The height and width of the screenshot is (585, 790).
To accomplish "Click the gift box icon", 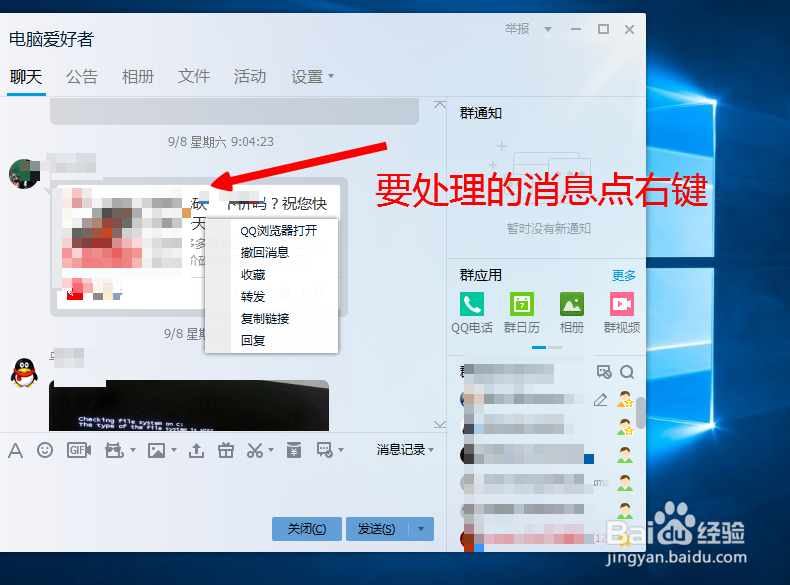I will click(x=226, y=450).
